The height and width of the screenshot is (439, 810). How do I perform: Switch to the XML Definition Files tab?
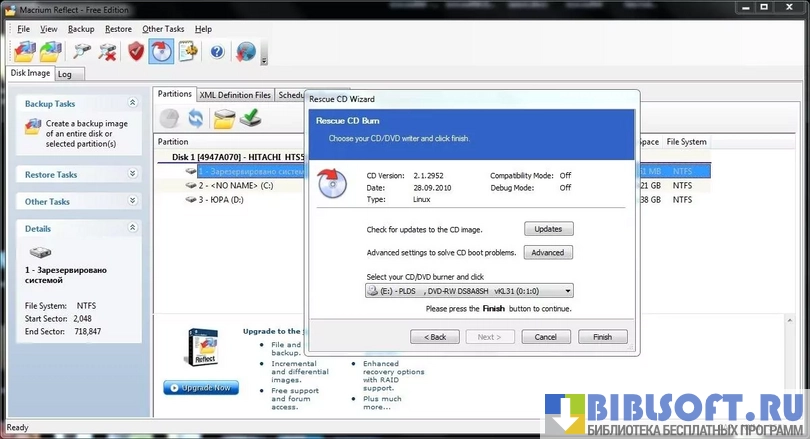click(x=235, y=95)
